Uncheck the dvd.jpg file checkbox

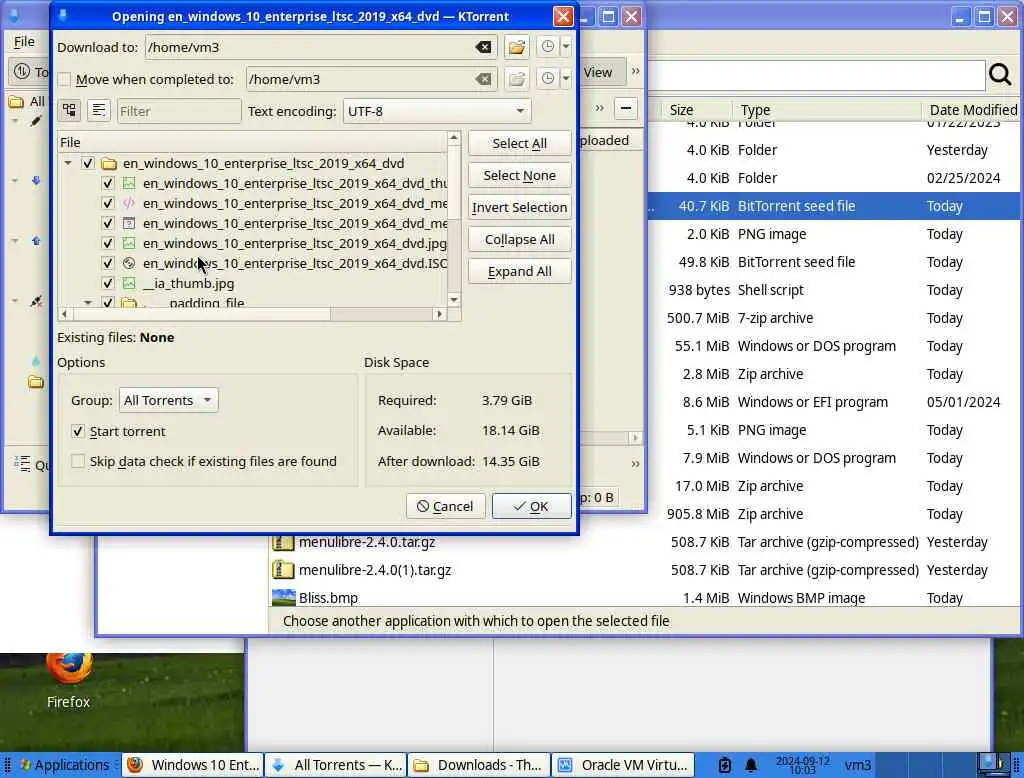click(x=108, y=243)
